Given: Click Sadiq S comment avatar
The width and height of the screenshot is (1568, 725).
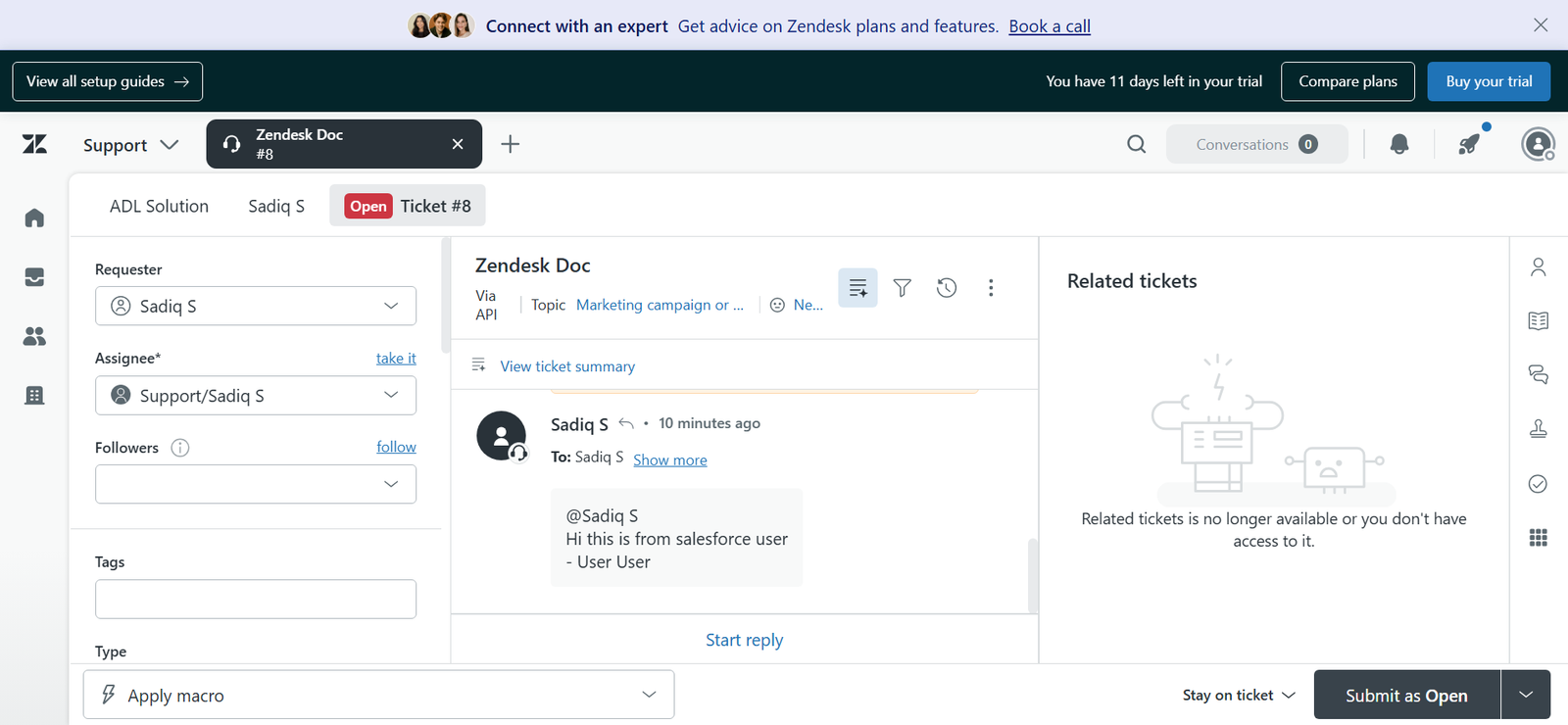Looking at the screenshot, I should 502,436.
